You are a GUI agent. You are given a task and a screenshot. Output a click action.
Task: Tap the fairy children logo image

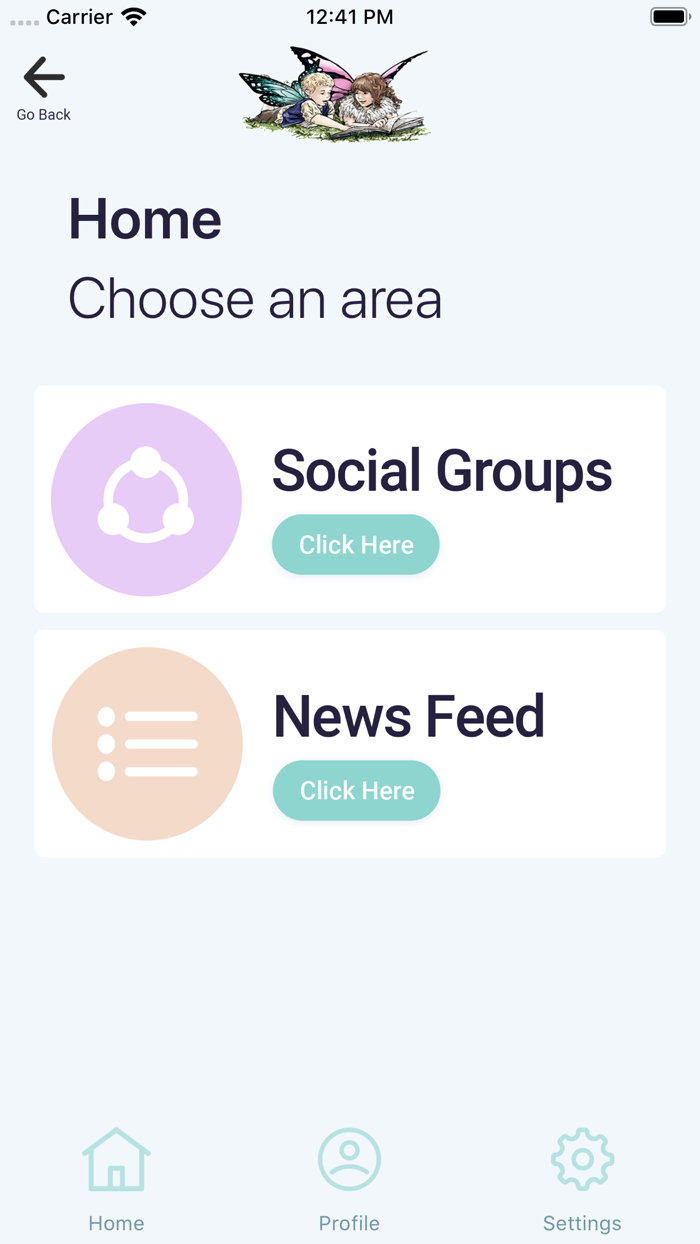pos(334,92)
